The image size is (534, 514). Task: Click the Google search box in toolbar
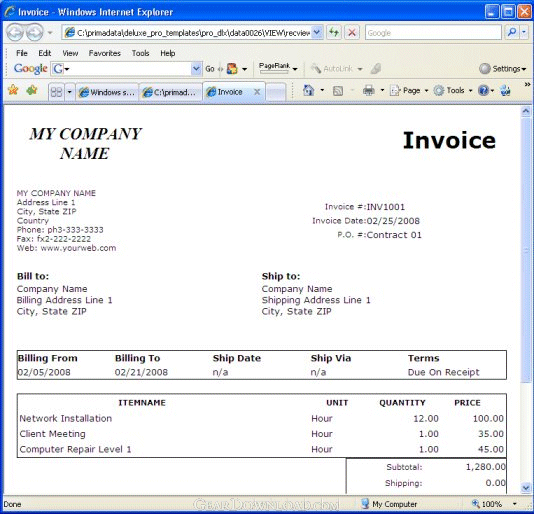(433, 33)
